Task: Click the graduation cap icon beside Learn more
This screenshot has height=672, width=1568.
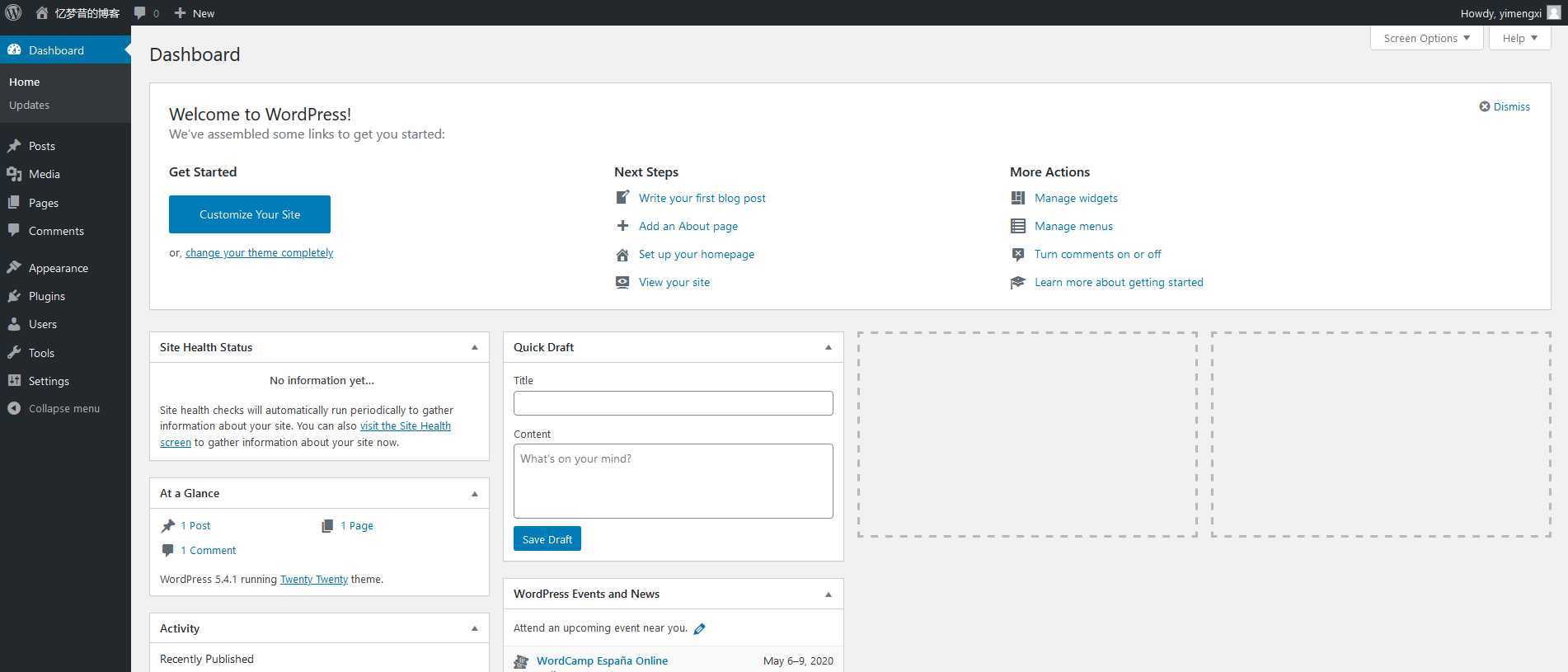Action: click(1018, 283)
